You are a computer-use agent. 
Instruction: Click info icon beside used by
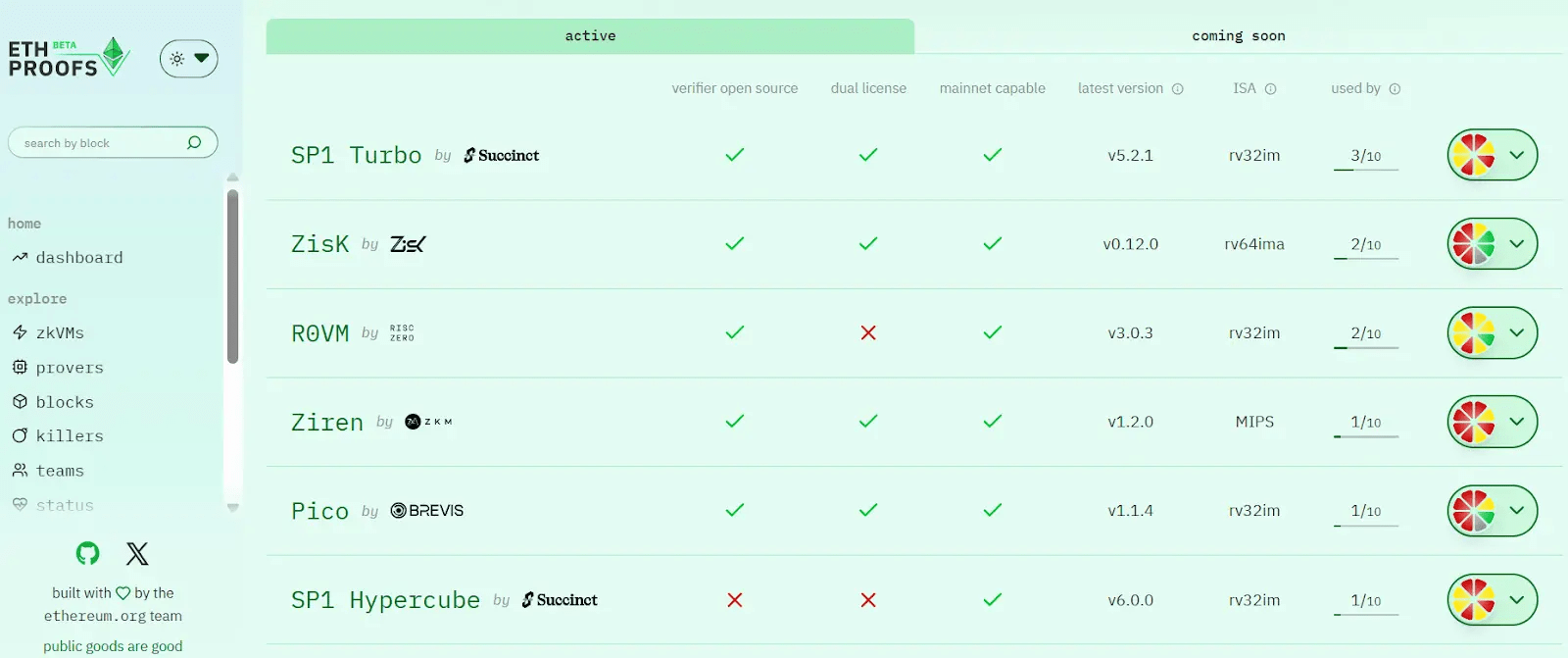point(1395,89)
